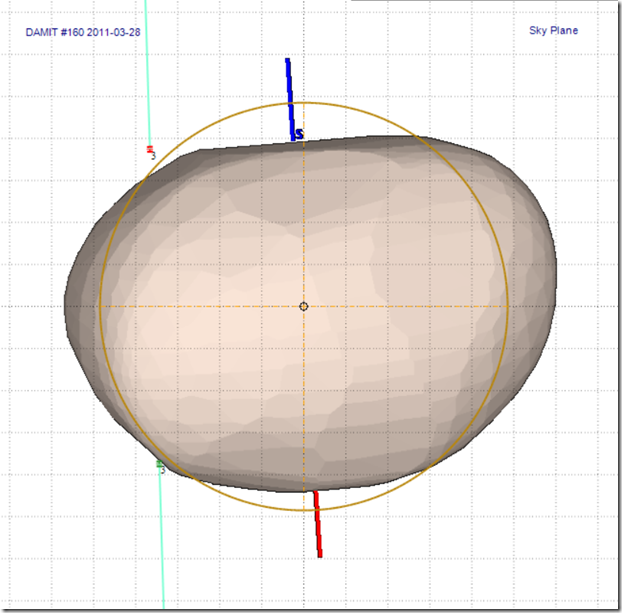Click the red chord marker labeled 3
The width and height of the screenshot is (622, 613).
151,151
